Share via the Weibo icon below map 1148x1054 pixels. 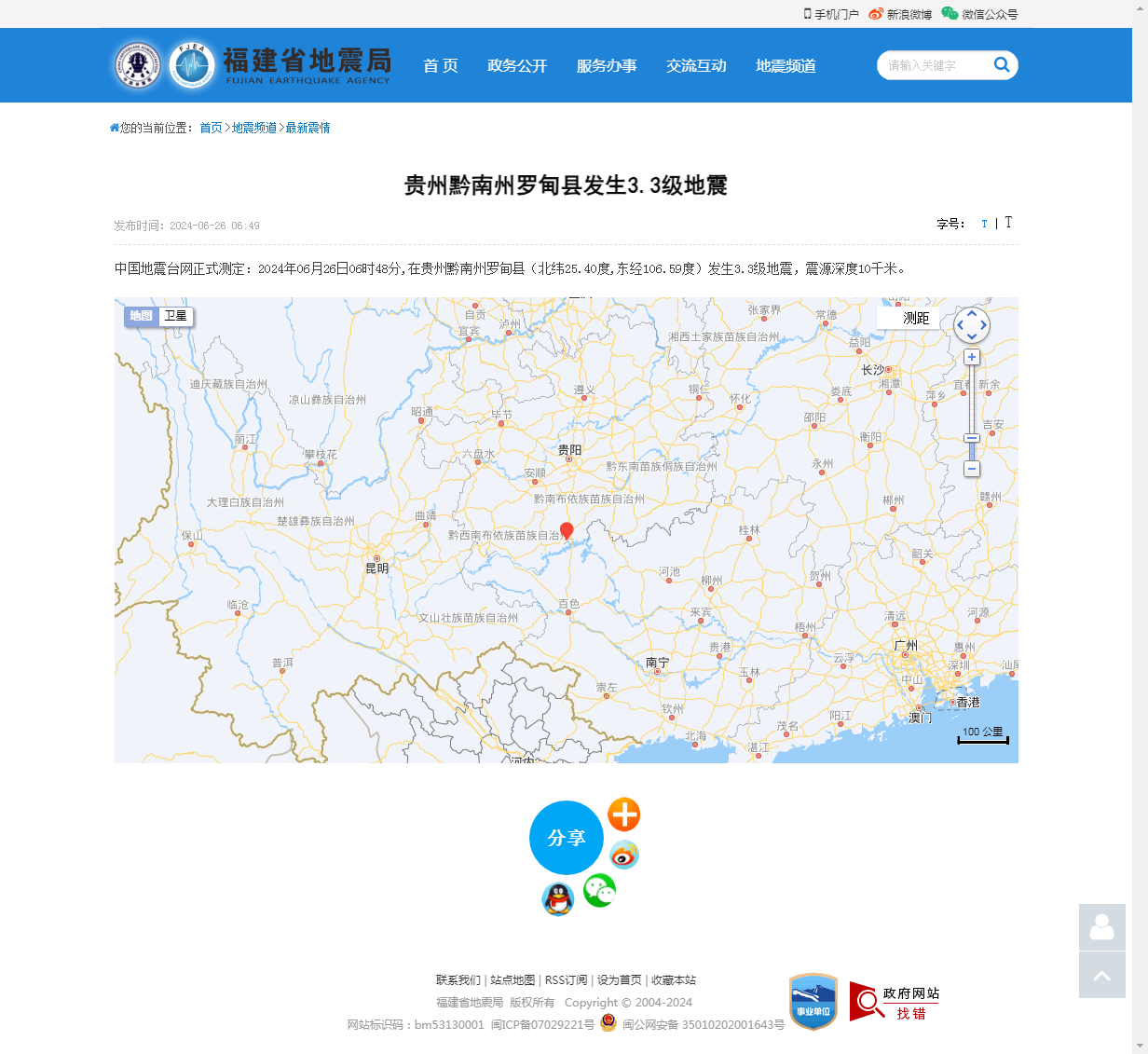[623, 854]
